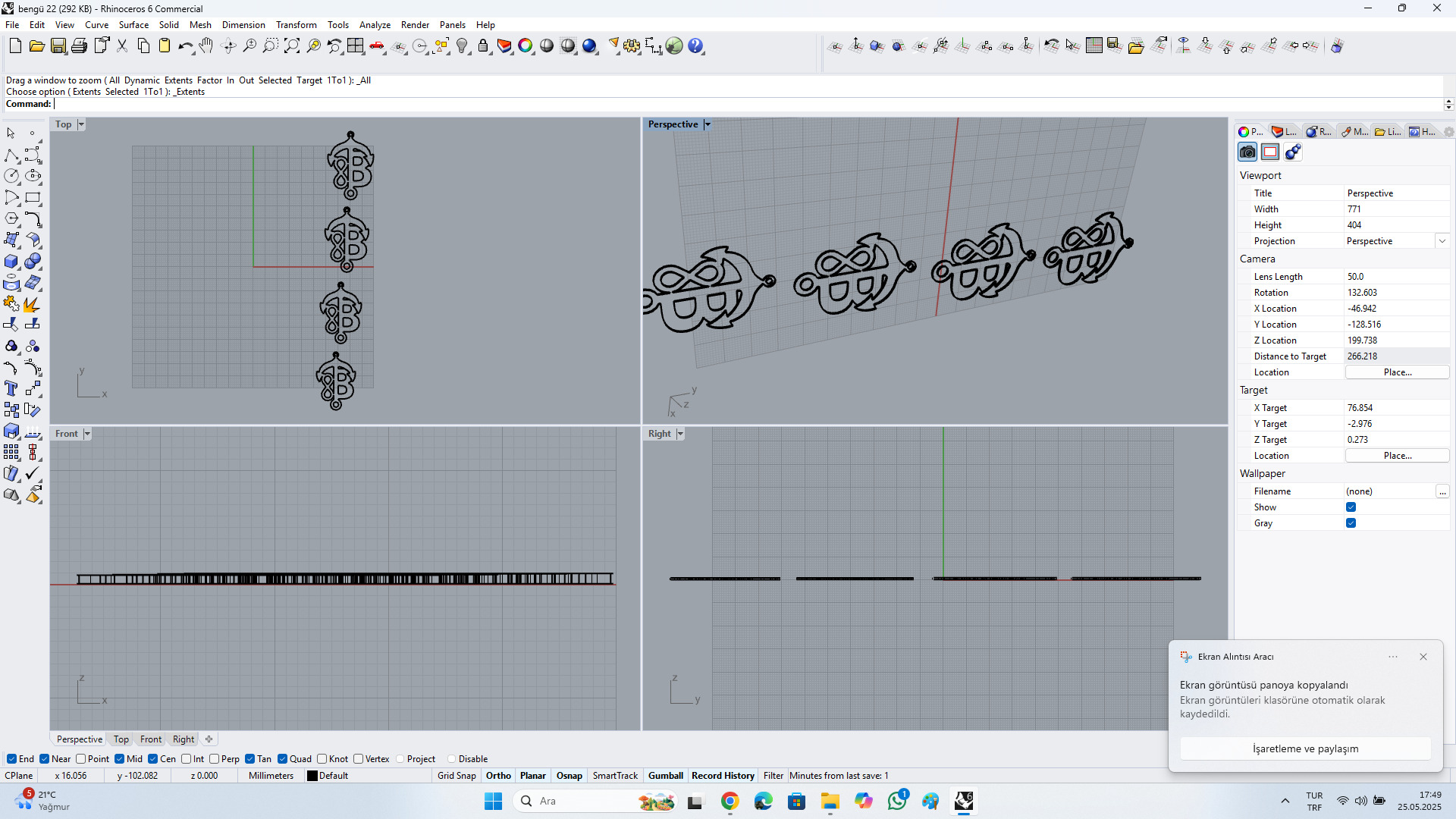Screen dimensions: 1456x819
Task: Enable the Point osnap checkbox
Action: click(x=81, y=759)
